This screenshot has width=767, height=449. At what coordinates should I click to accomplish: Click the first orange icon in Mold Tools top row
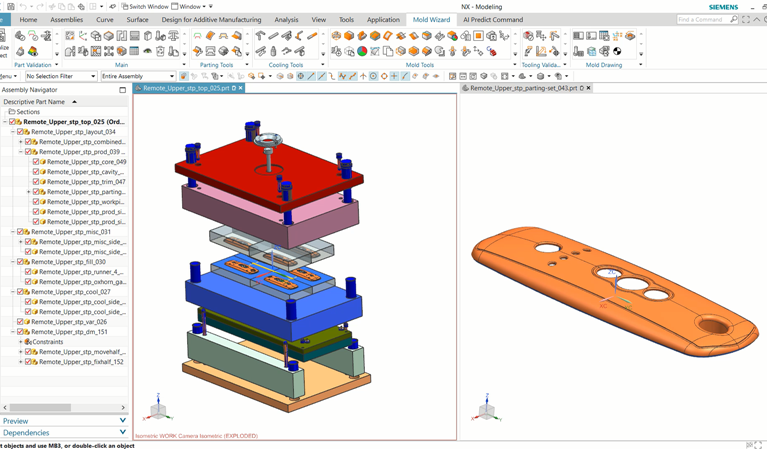(x=336, y=36)
